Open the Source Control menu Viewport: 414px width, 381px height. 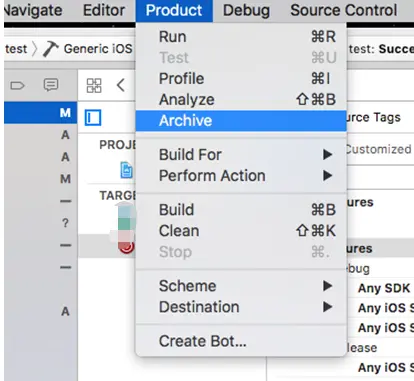pyautogui.click(x=344, y=10)
